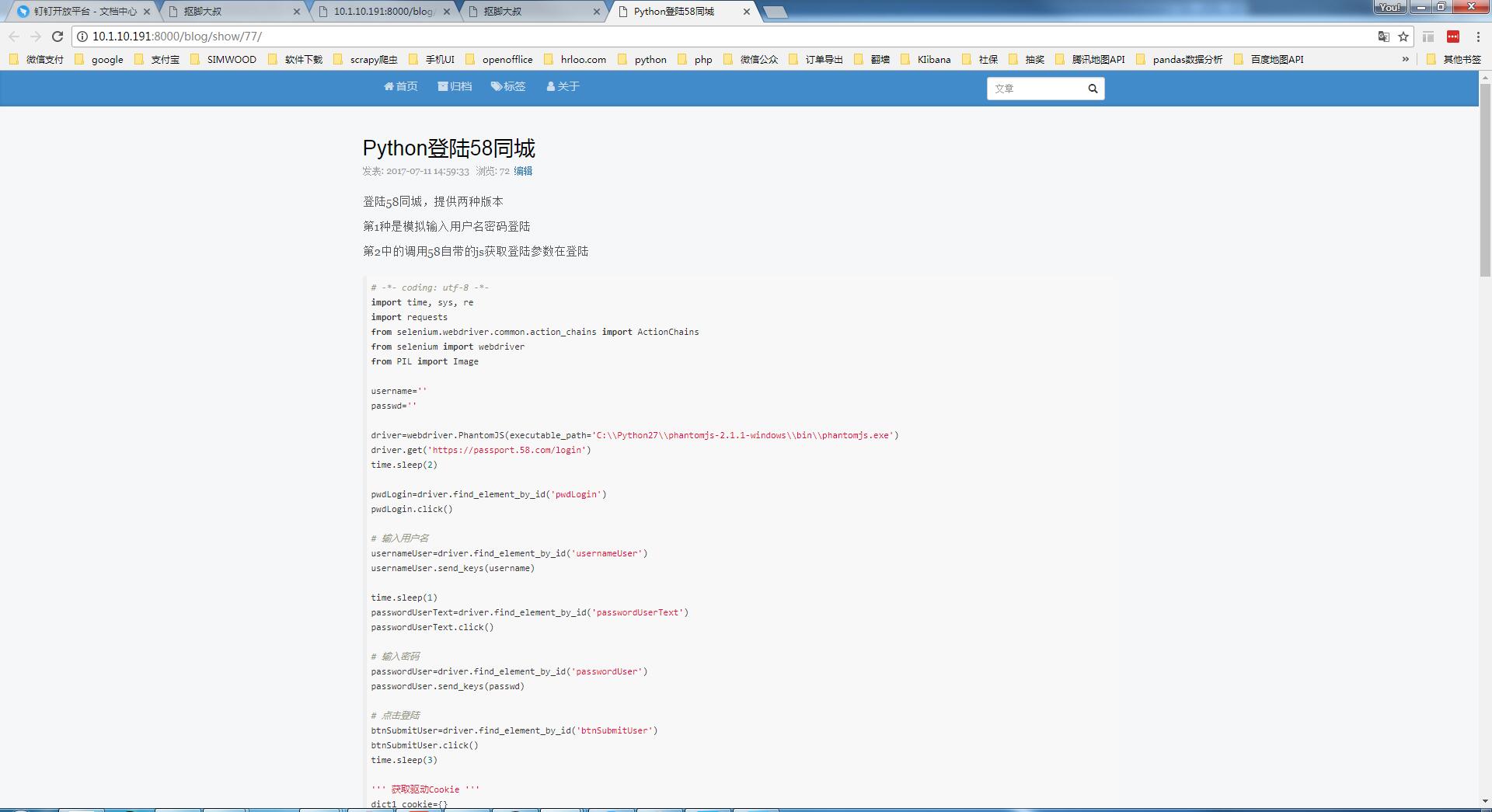Click the page vertical scrollbar thumb
Viewport: 1492px width, 812px height.
click(x=1485, y=179)
